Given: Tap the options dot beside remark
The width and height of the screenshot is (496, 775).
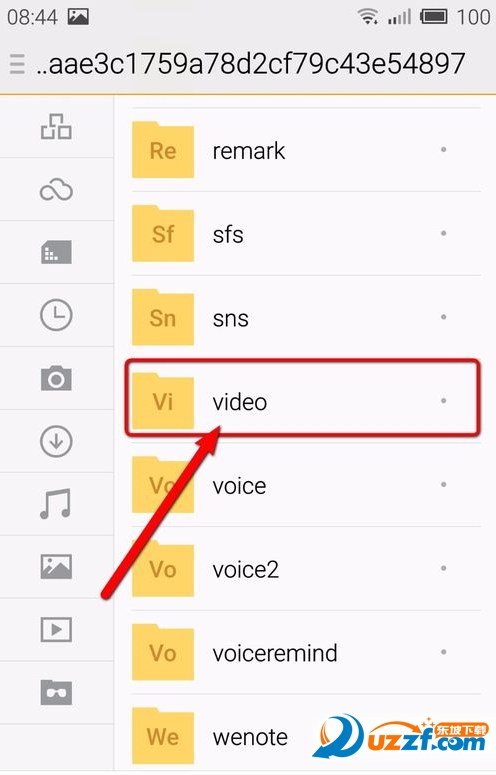Looking at the screenshot, I should click(x=444, y=149).
